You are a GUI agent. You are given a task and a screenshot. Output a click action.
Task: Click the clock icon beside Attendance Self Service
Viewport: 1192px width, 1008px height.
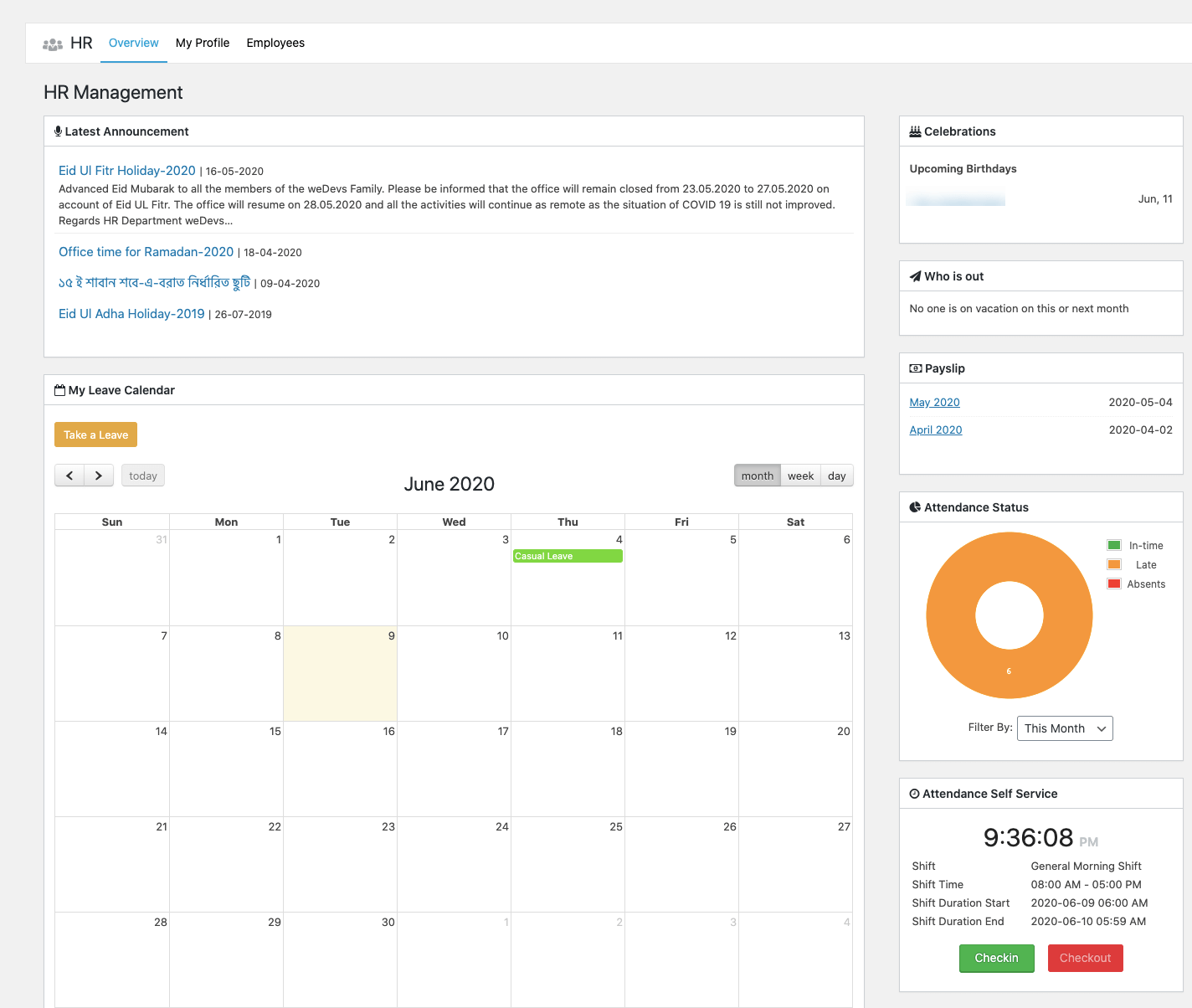click(x=914, y=793)
